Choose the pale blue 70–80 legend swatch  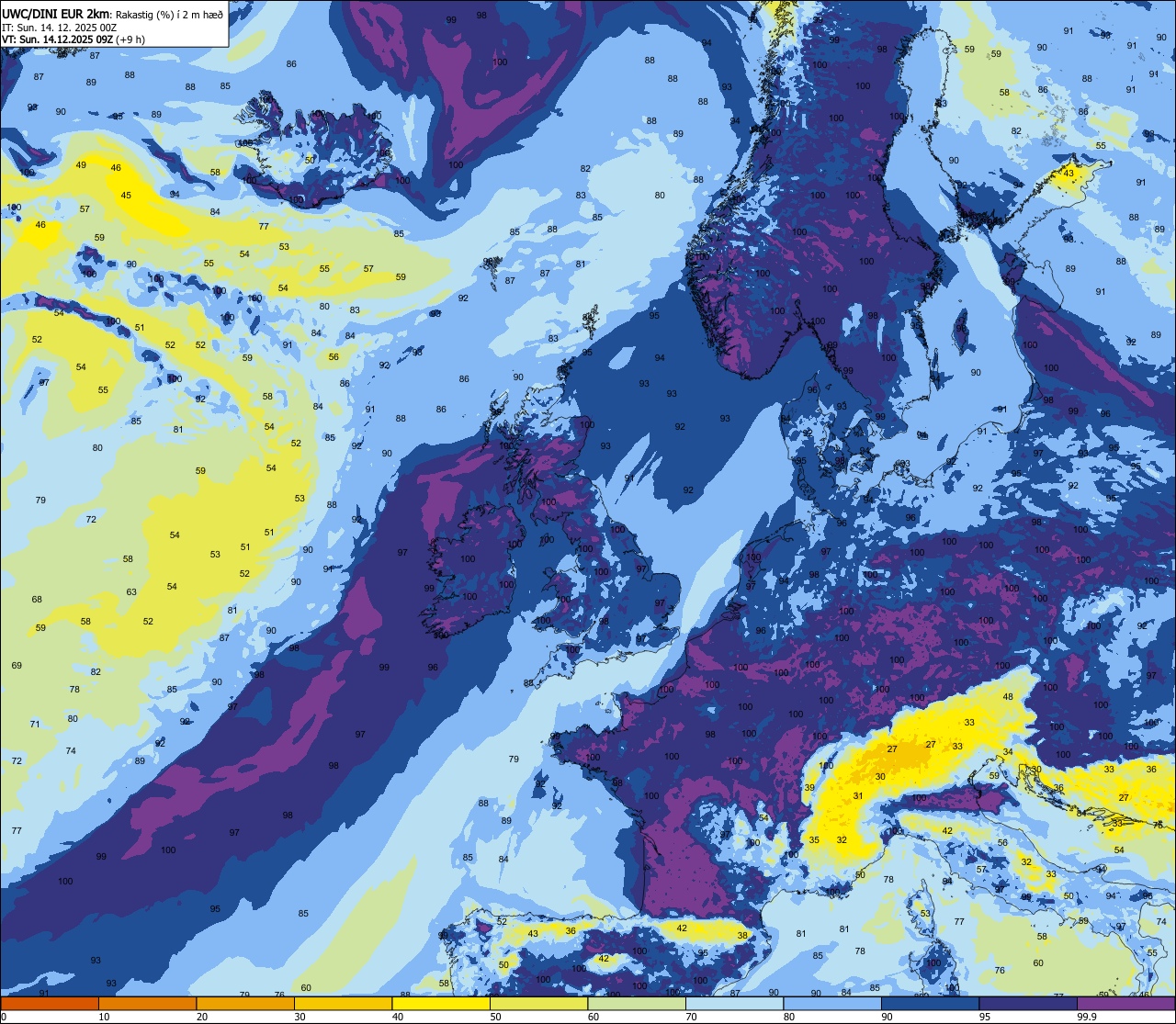(x=734, y=1004)
